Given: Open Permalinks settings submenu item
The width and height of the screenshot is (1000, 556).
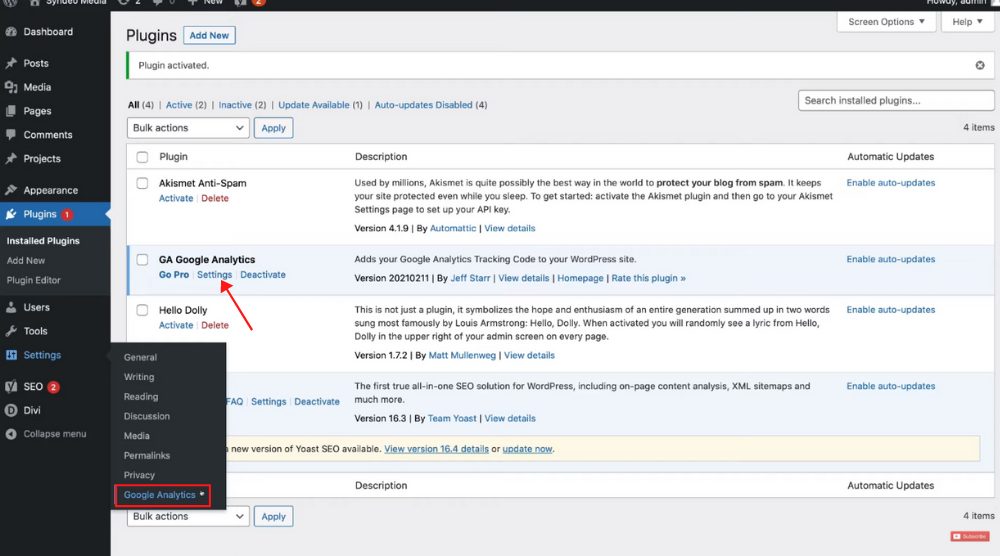Looking at the screenshot, I should click(x=147, y=455).
